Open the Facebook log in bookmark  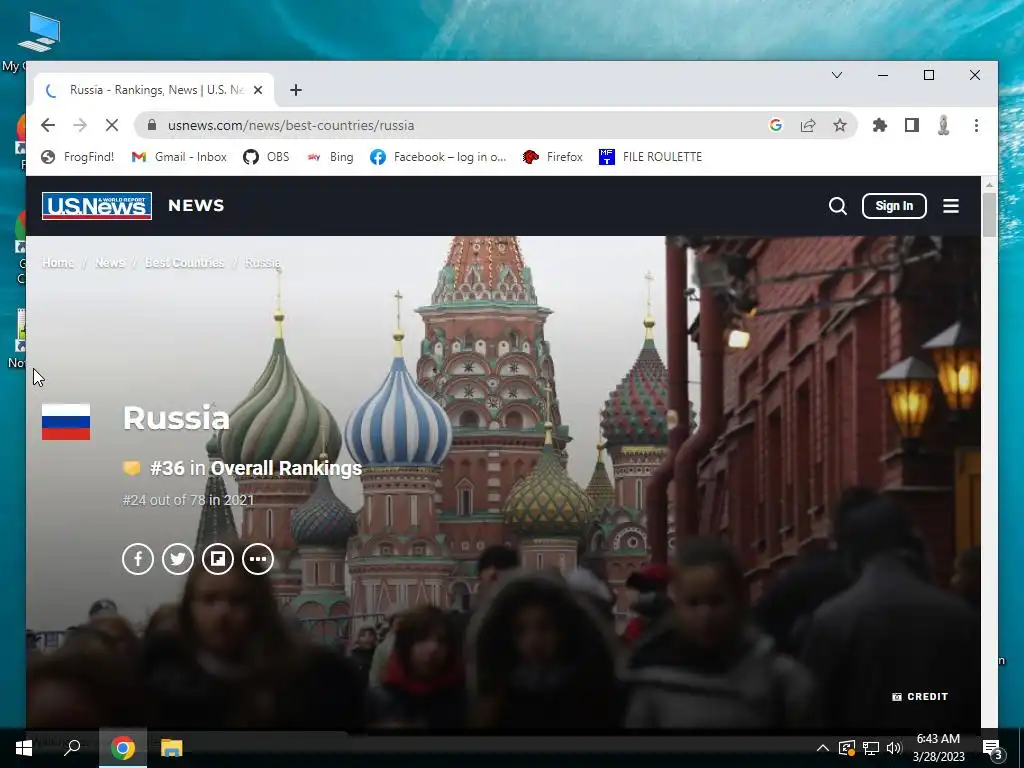point(438,157)
